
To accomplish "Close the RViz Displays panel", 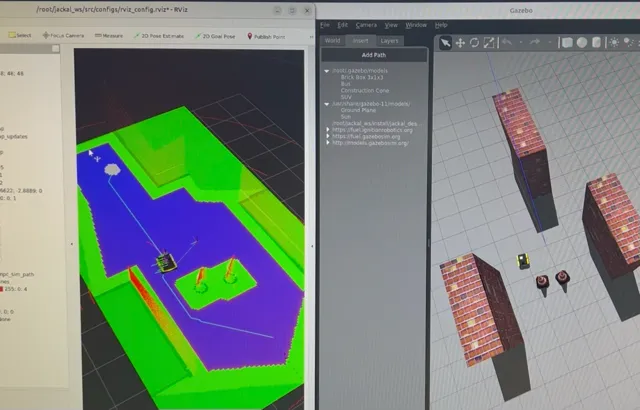I will (x=56, y=49).
